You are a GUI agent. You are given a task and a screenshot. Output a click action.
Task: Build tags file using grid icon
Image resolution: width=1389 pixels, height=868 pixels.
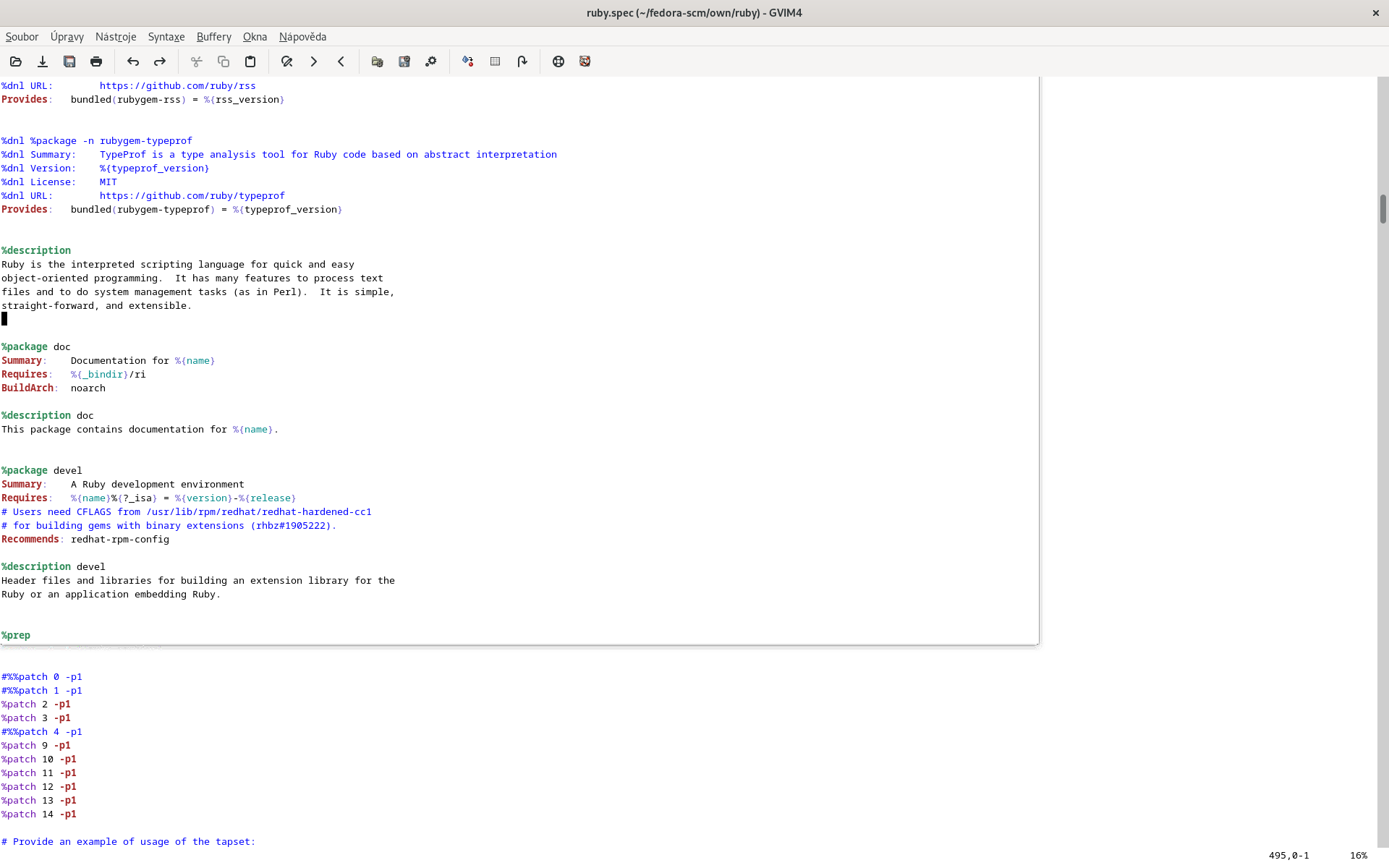tap(495, 61)
